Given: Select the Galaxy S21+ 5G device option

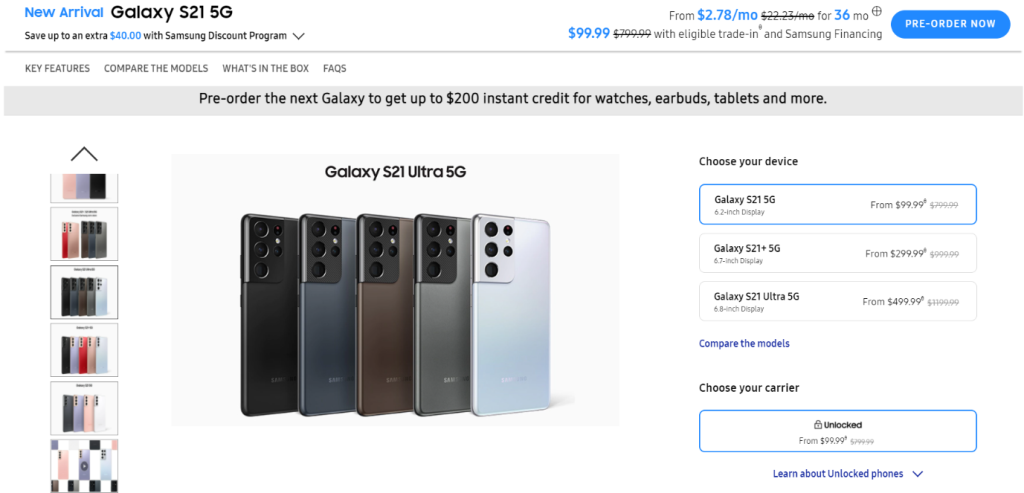Looking at the screenshot, I should tap(837, 253).
